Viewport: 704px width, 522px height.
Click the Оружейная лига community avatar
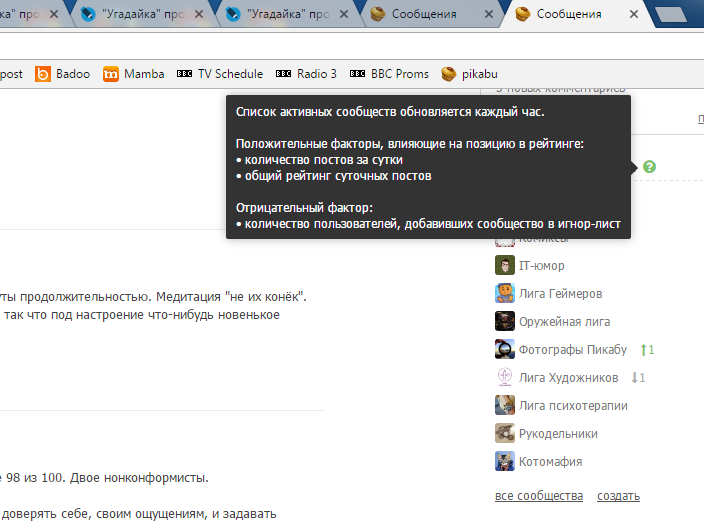(x=505, y=322)
